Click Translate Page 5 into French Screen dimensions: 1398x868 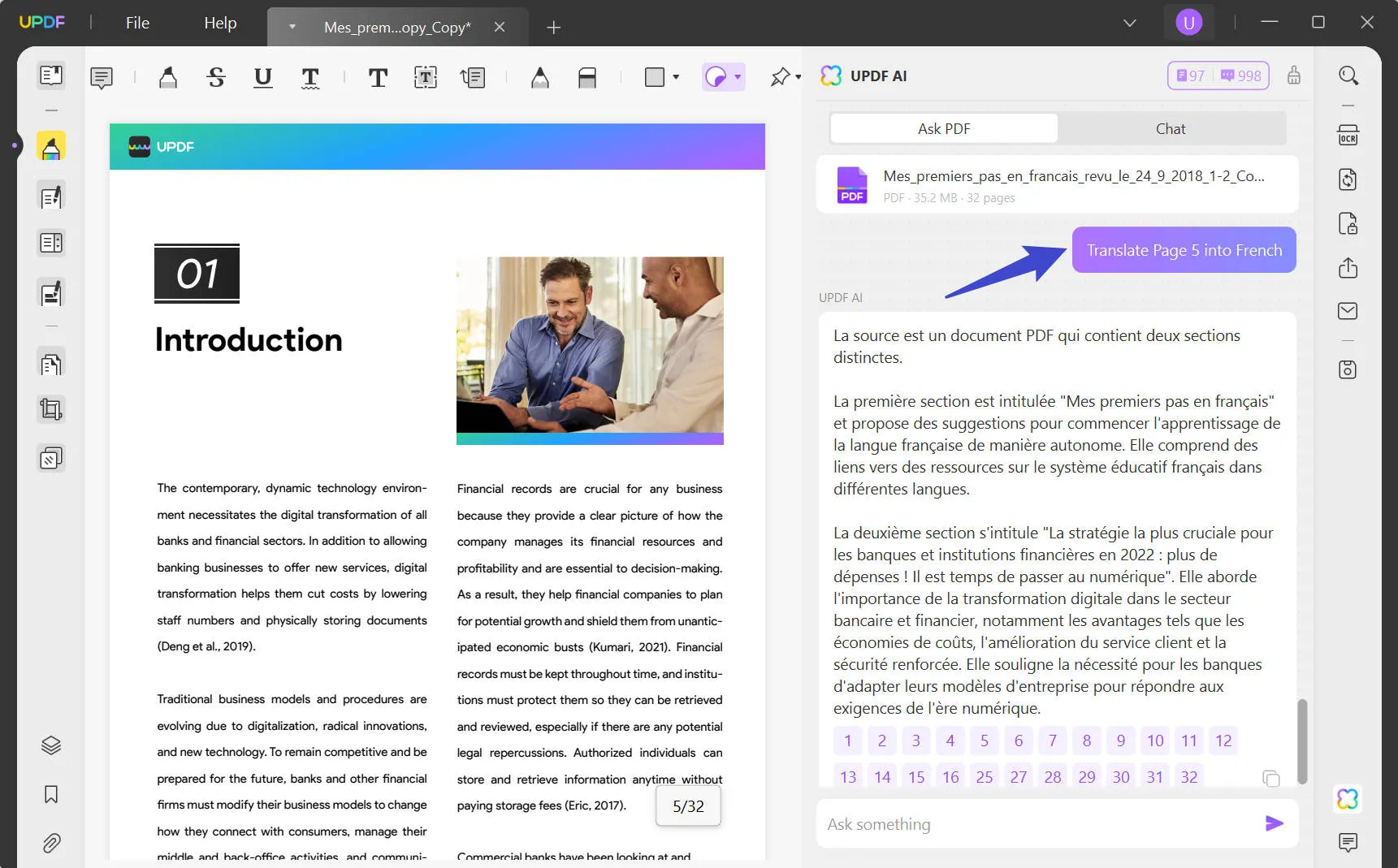1183,249
